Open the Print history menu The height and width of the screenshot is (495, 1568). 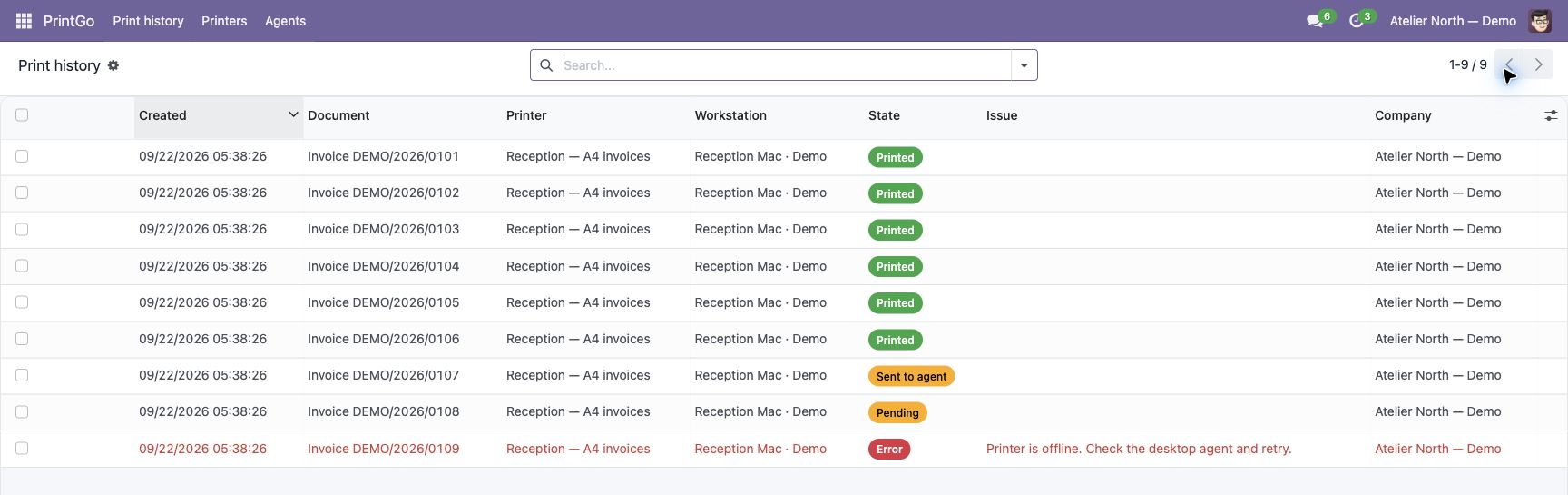tap(148, 21)
